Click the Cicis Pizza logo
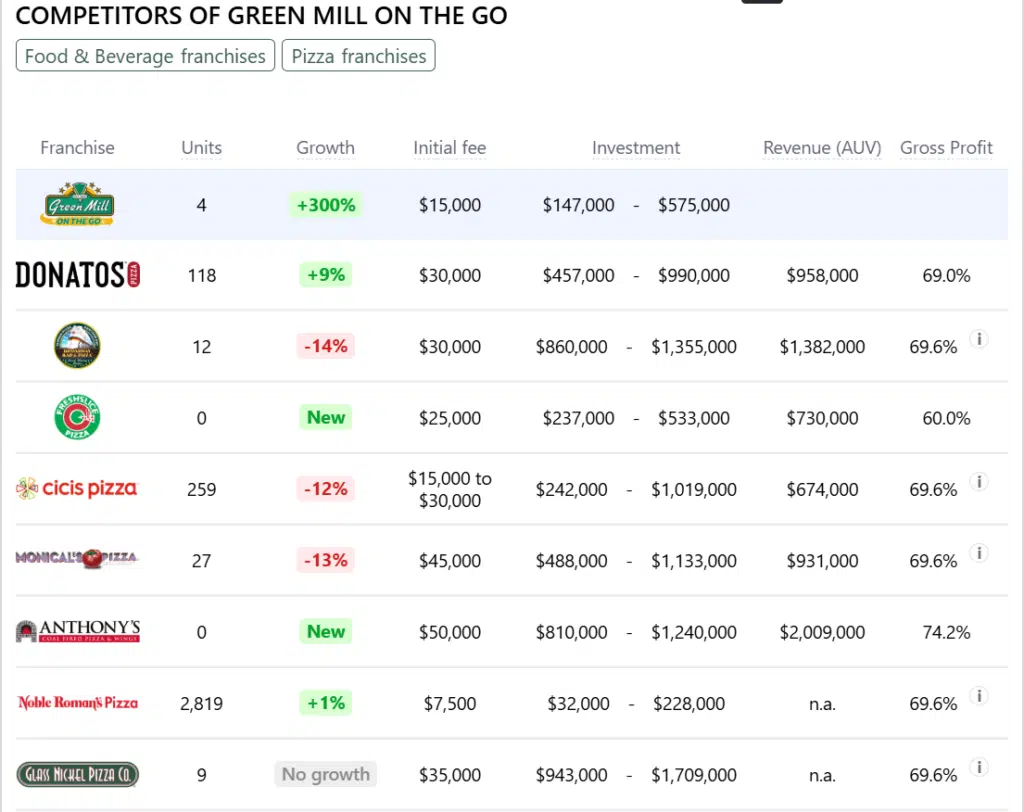The image size is (1024, 812). coord(77,489)
